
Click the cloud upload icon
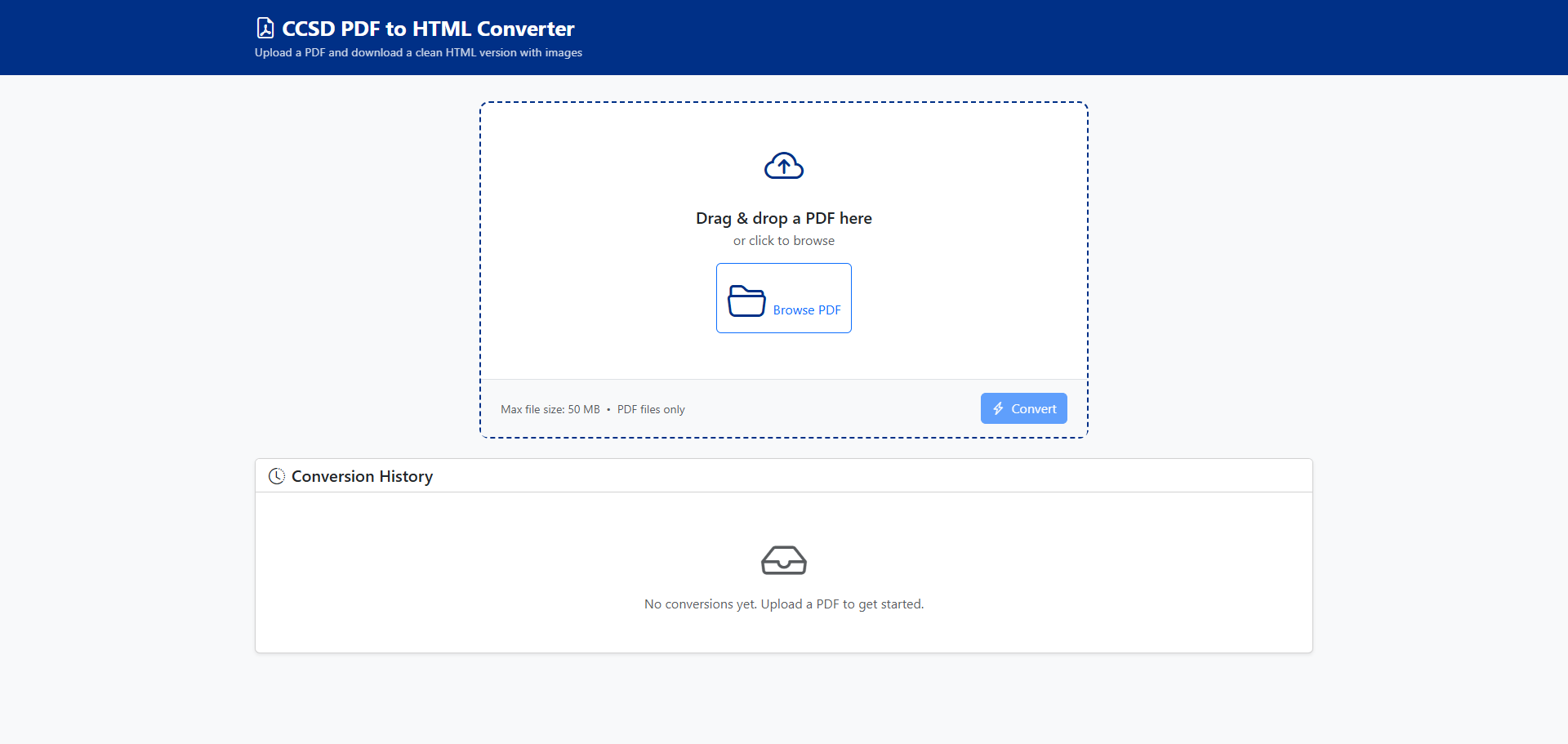point(783,166)
